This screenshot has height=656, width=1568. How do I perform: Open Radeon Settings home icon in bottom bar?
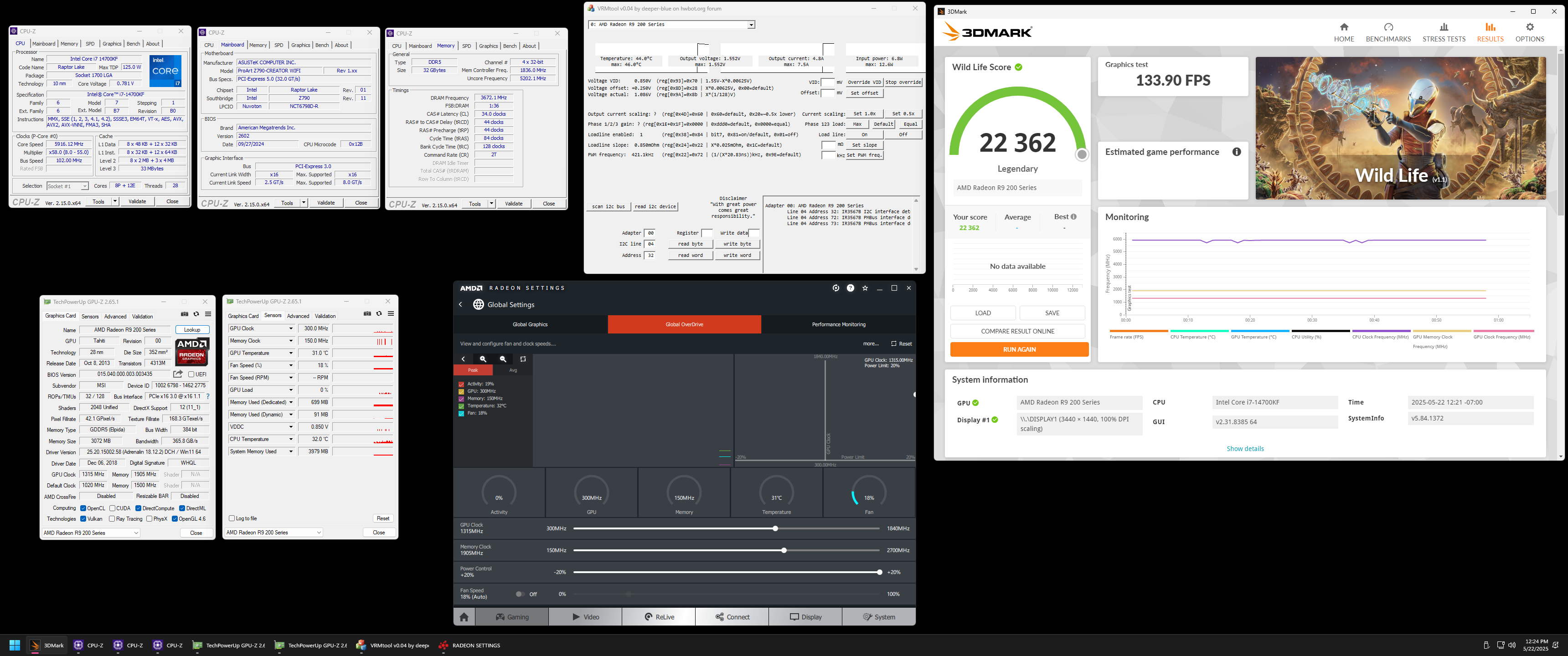coord(464,616)
